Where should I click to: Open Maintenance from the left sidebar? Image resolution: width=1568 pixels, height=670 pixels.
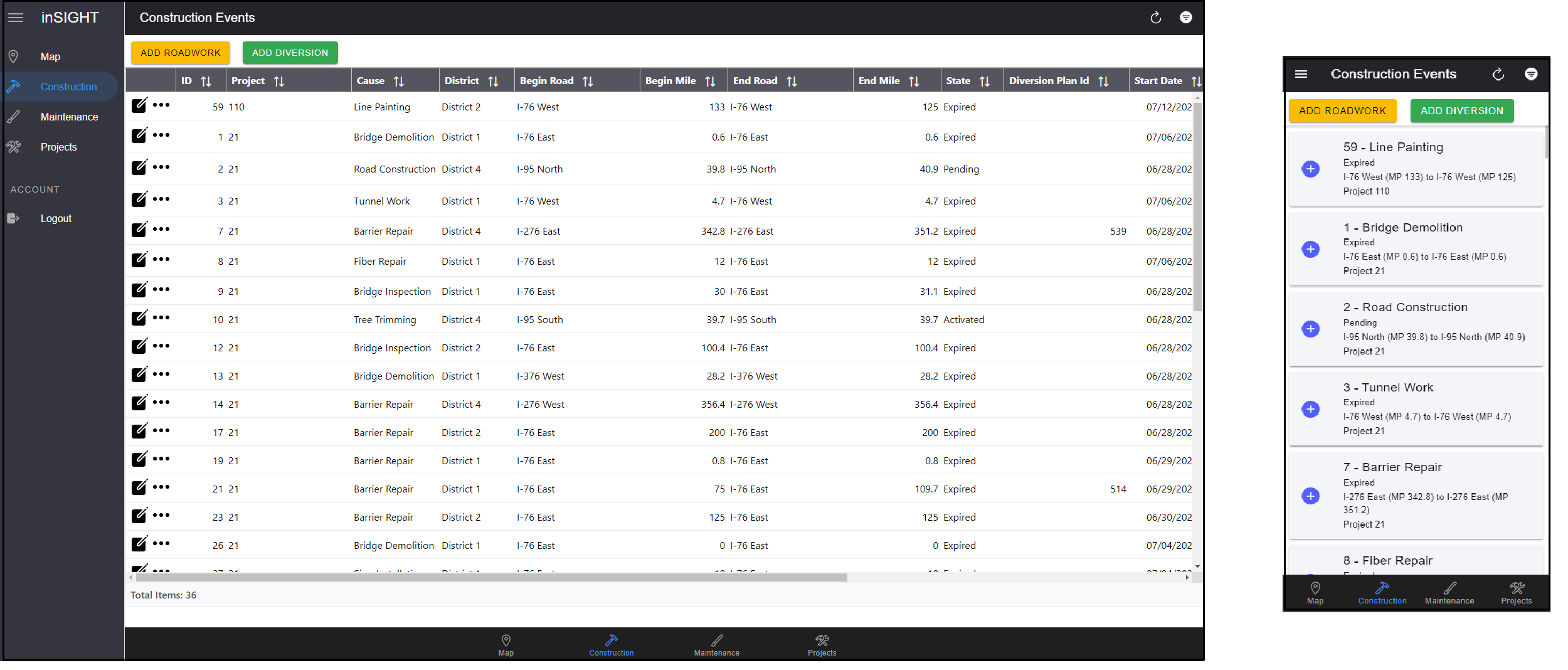pos(69,117)
